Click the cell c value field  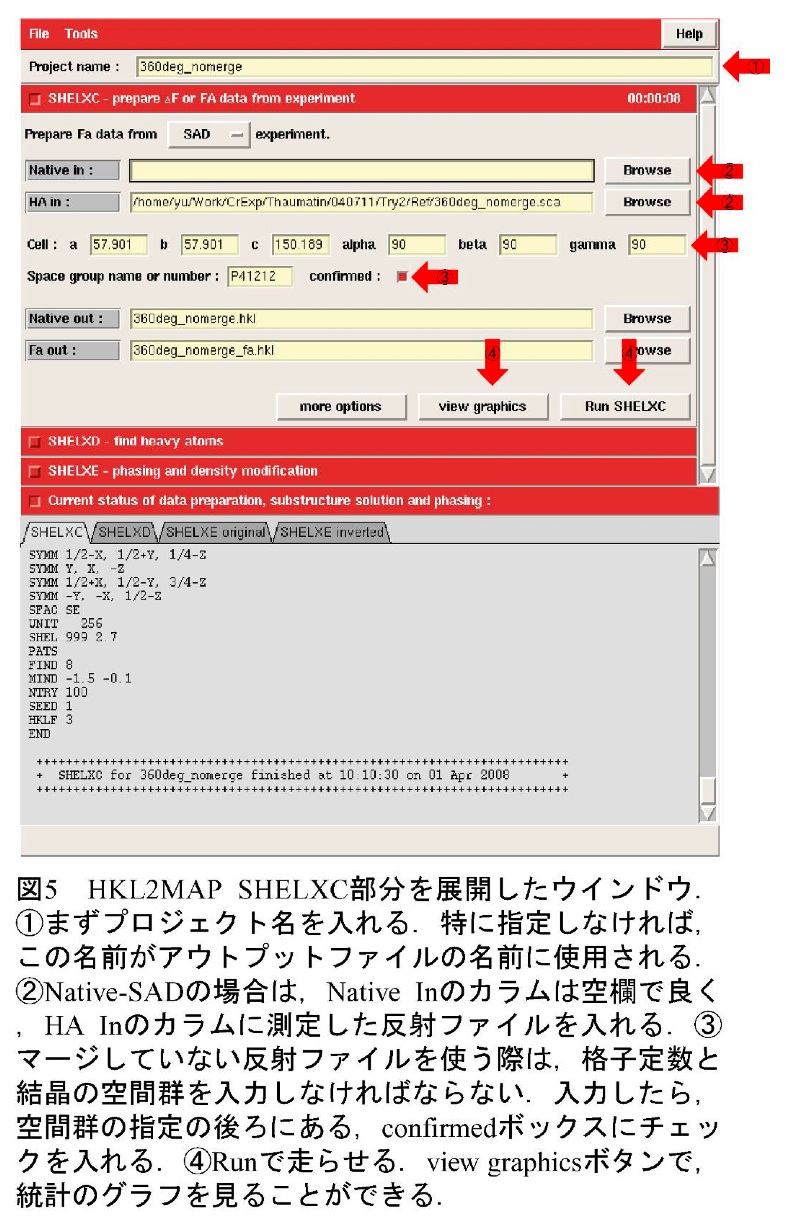tap(301, 244)
